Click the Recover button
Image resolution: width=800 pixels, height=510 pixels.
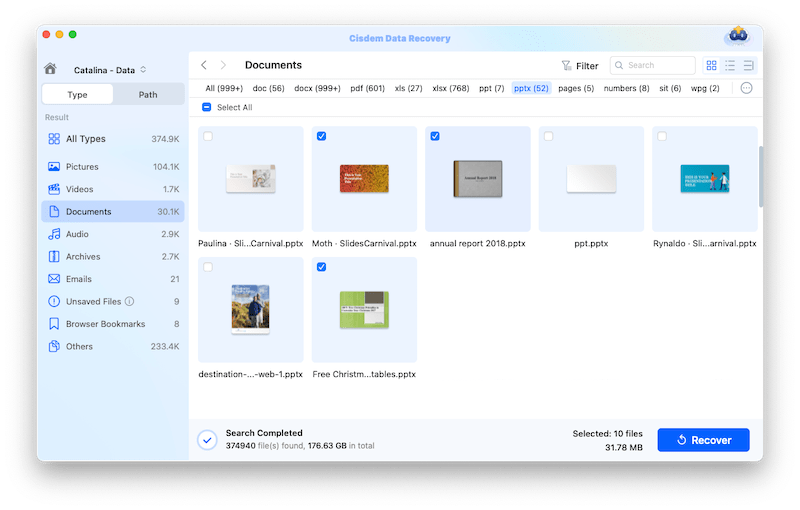pyautogui.click(x=703, y=440)
